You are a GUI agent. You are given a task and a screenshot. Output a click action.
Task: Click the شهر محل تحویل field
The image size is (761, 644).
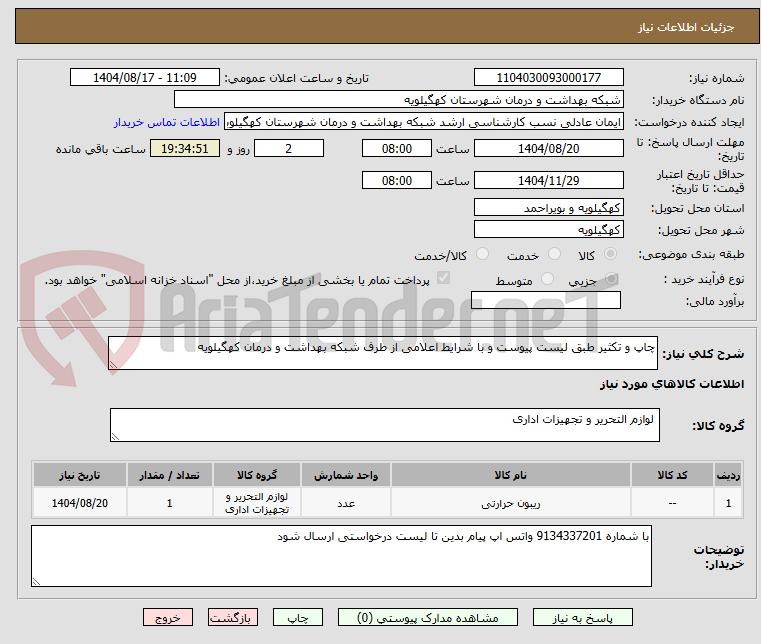[x=548, y=229]
